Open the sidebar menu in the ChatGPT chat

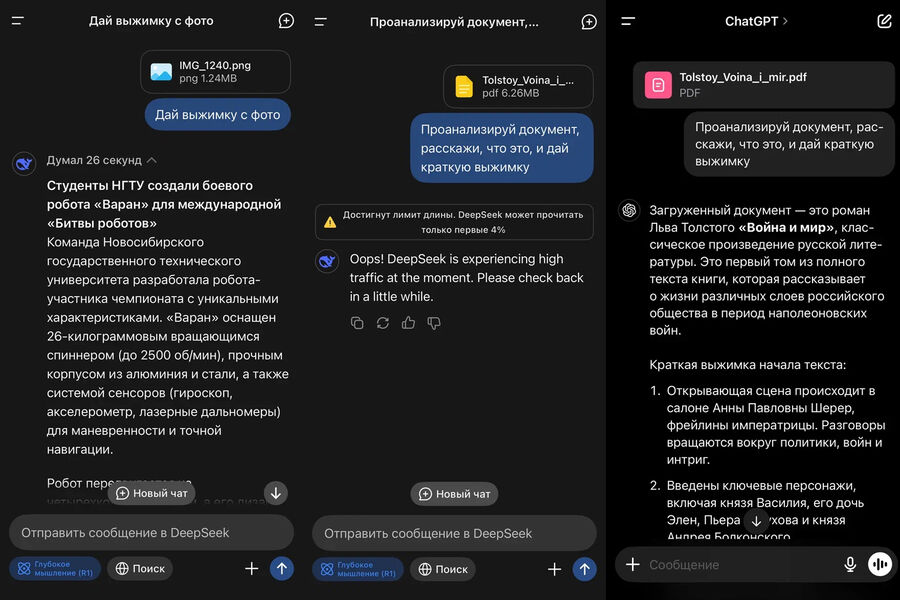[x=628, y=21]
